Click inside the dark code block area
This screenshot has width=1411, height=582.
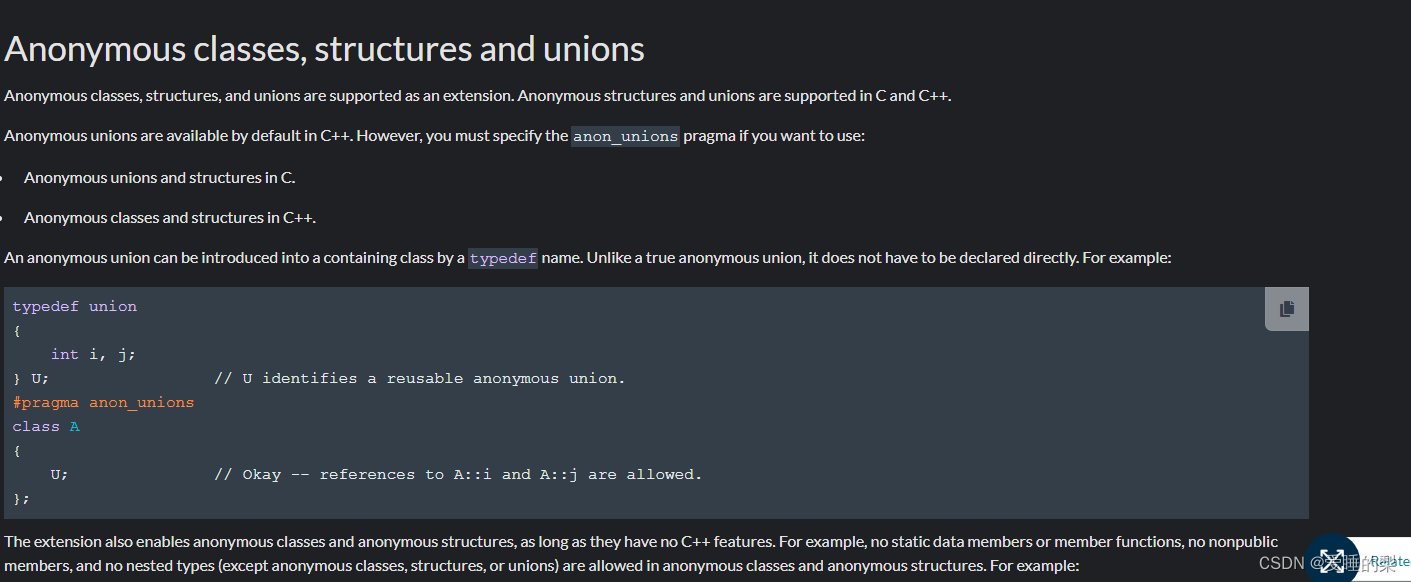coord(650,440)
